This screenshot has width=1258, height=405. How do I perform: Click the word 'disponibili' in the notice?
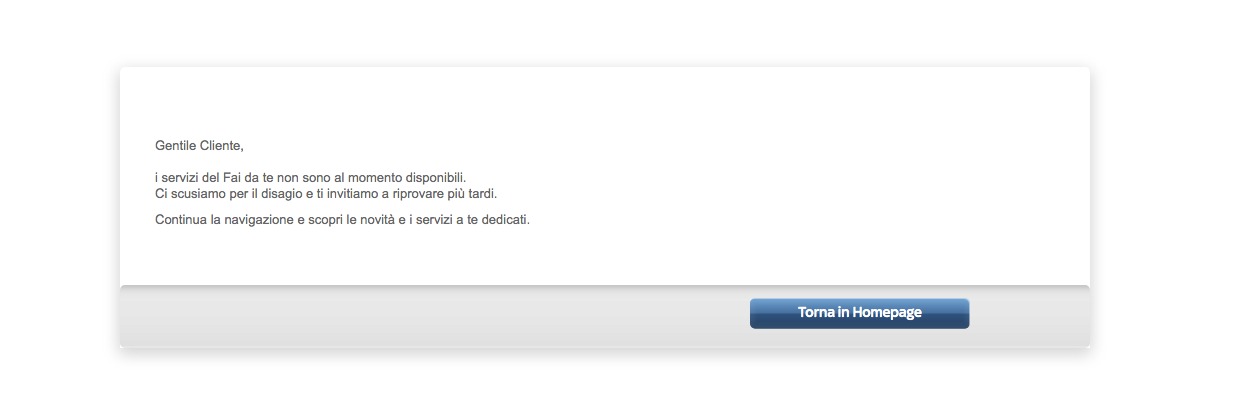click(436, 177)
